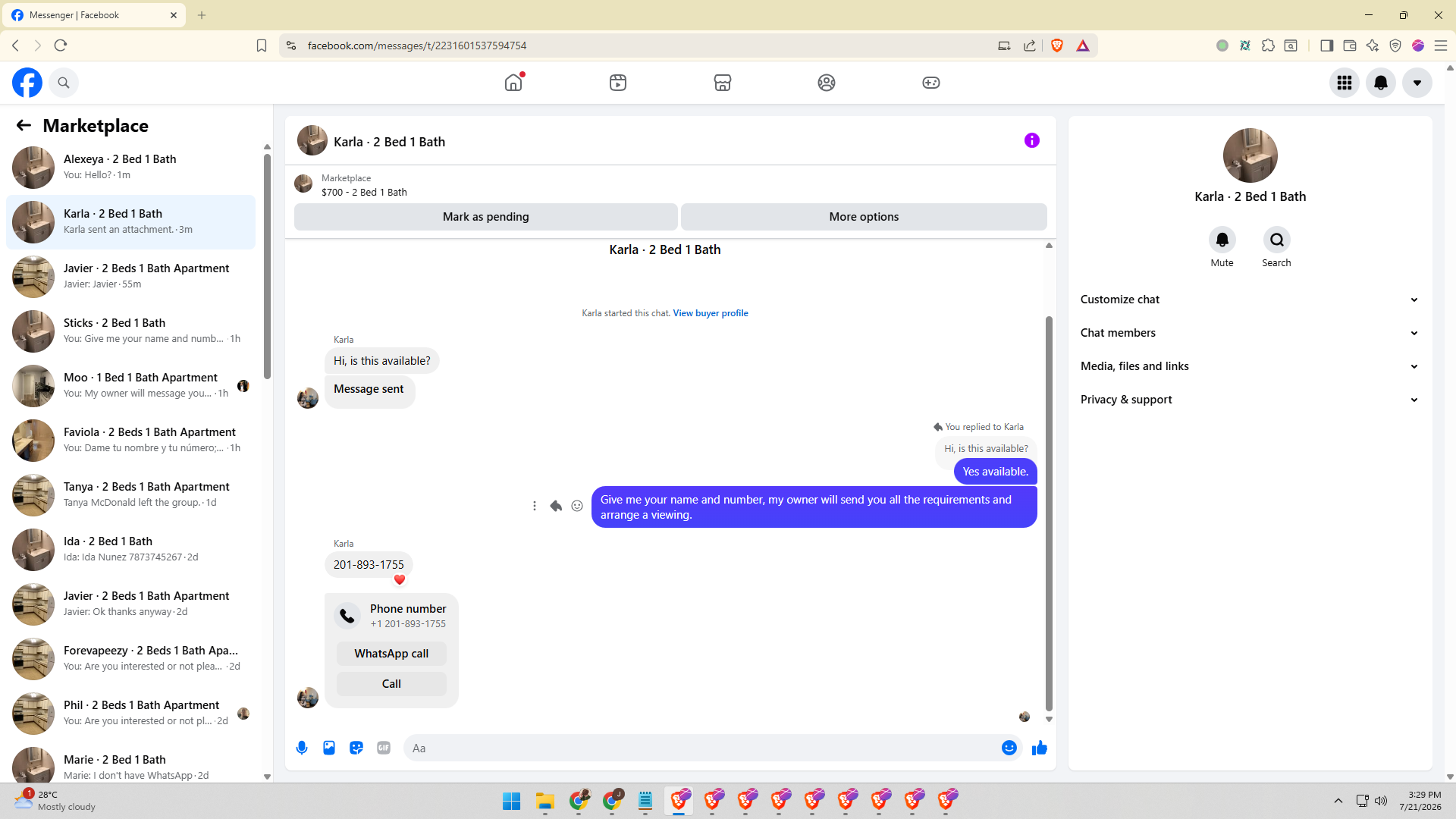The image size is (1456, 819).
Task: Open Forevapeezy apartment chat
Action: pyautogui.click(x=130, y=659)
